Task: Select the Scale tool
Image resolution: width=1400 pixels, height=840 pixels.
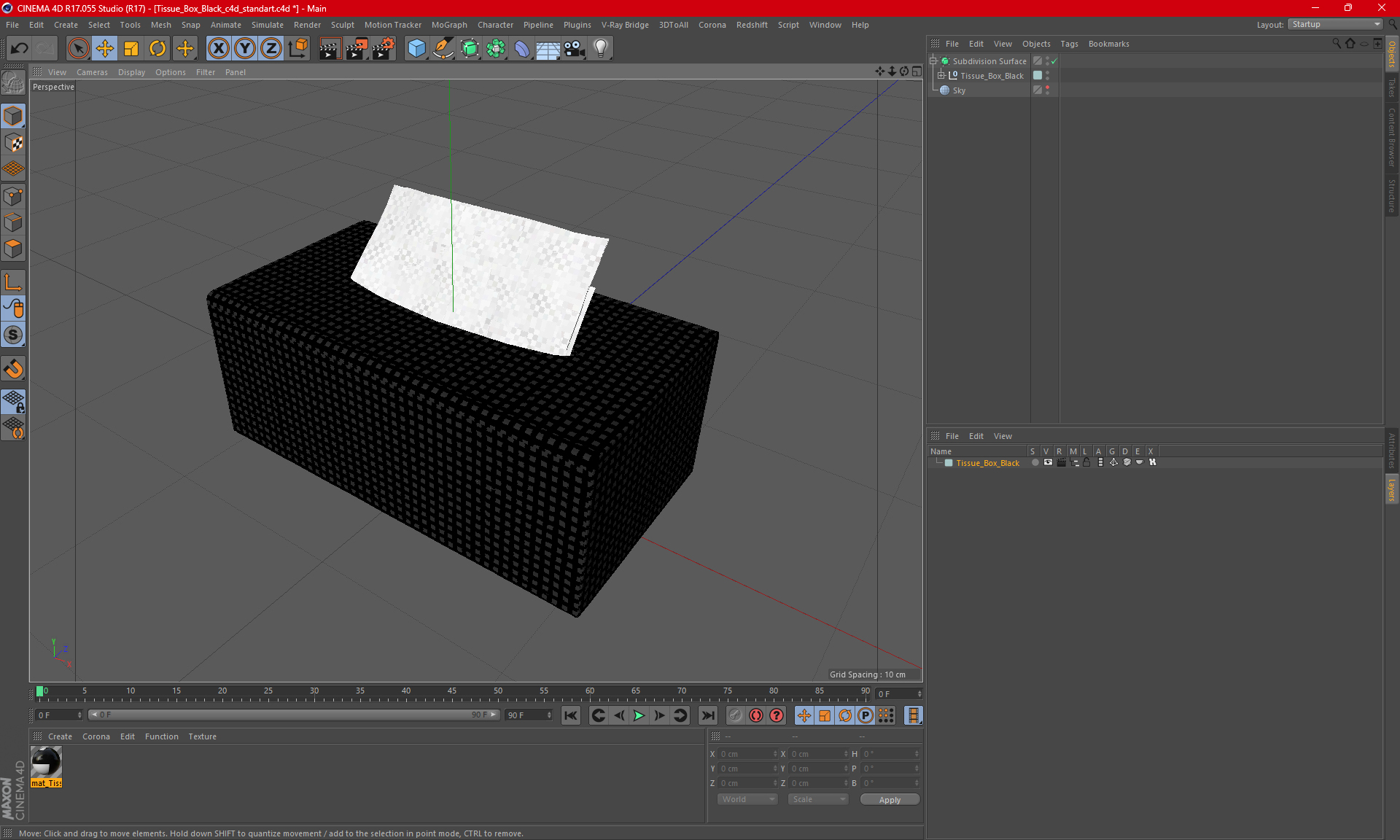Action: (x=131, y=49)
